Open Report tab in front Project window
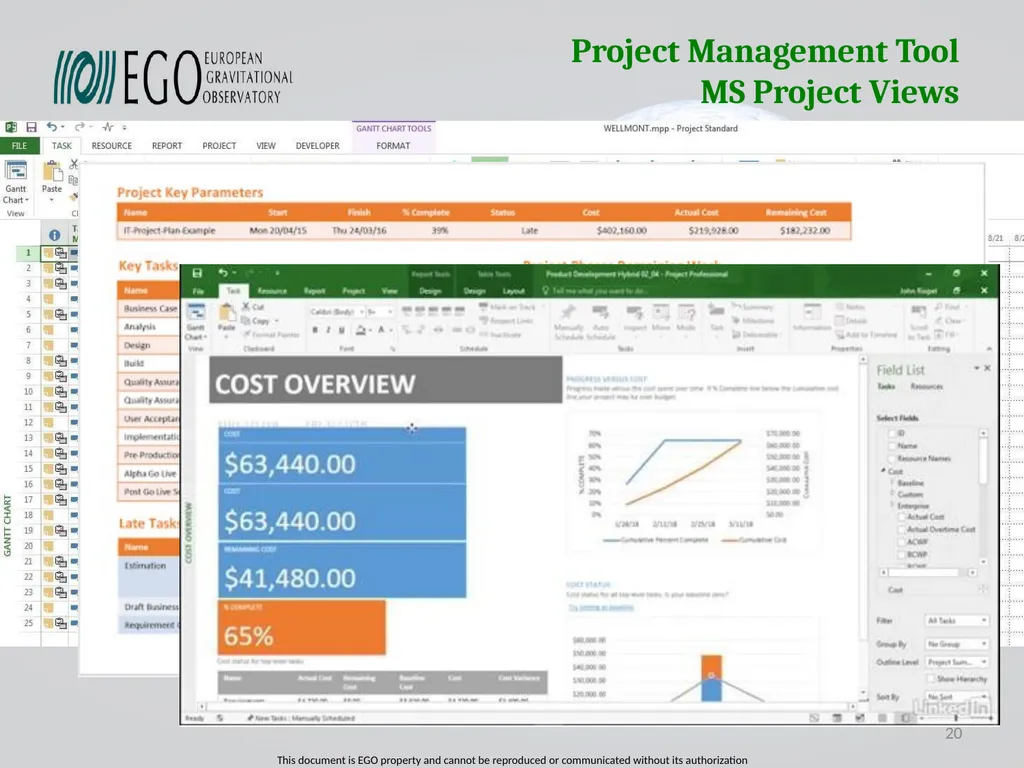Image resolution: width=1024 pixels, height=768 pixels. click(314, 291)
